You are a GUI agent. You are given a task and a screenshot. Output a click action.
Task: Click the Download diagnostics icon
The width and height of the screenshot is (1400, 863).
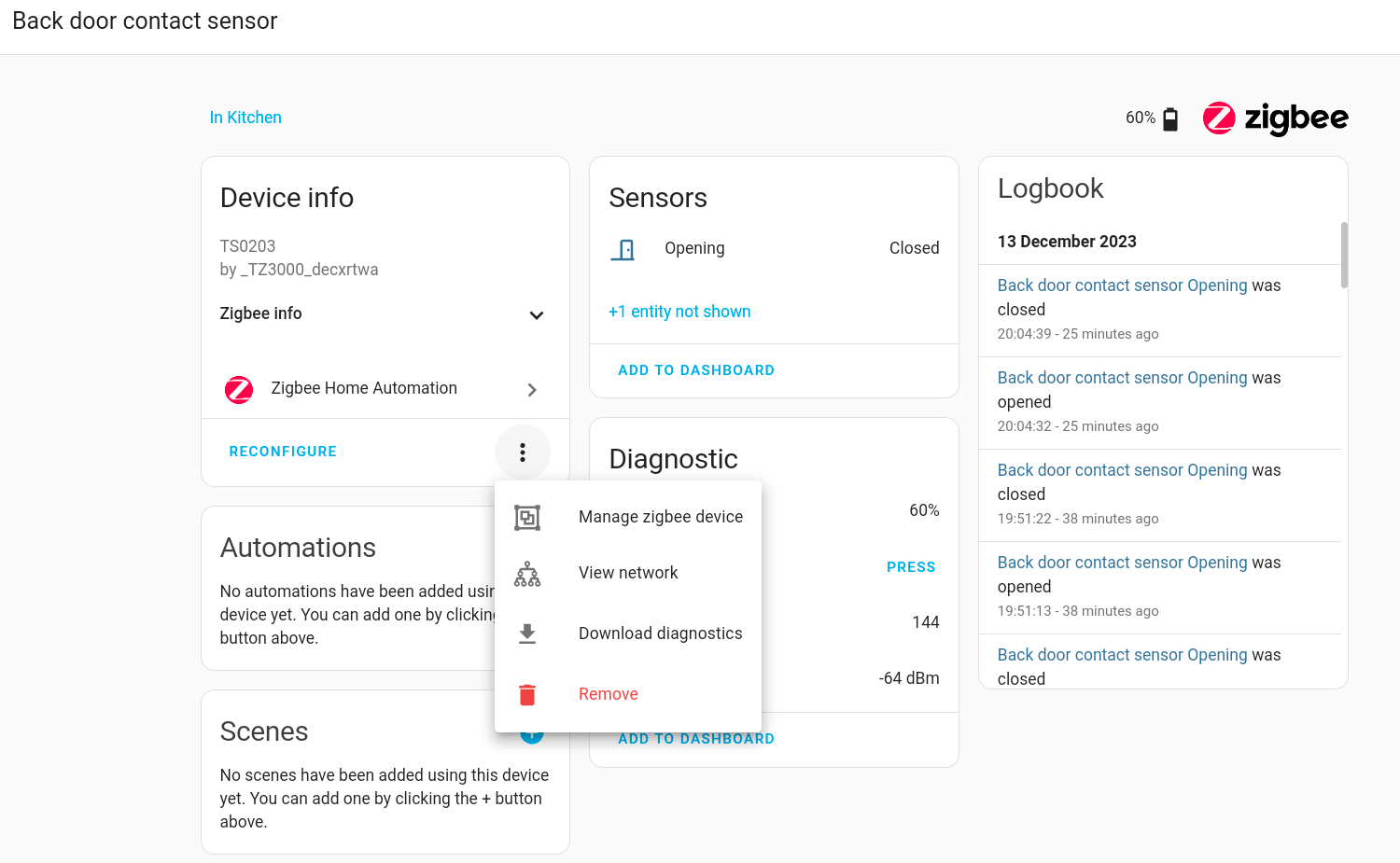coord(527,633)
